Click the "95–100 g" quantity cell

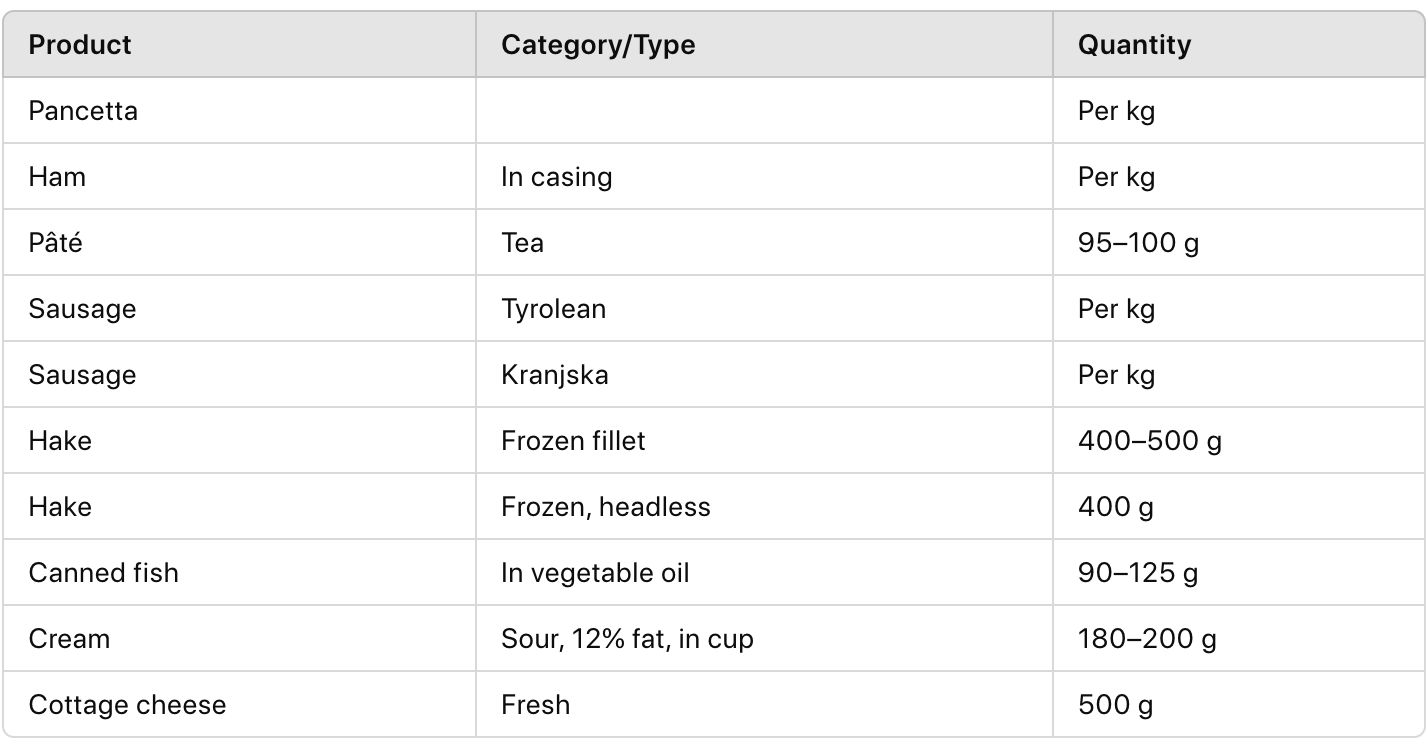(1138, 243)
